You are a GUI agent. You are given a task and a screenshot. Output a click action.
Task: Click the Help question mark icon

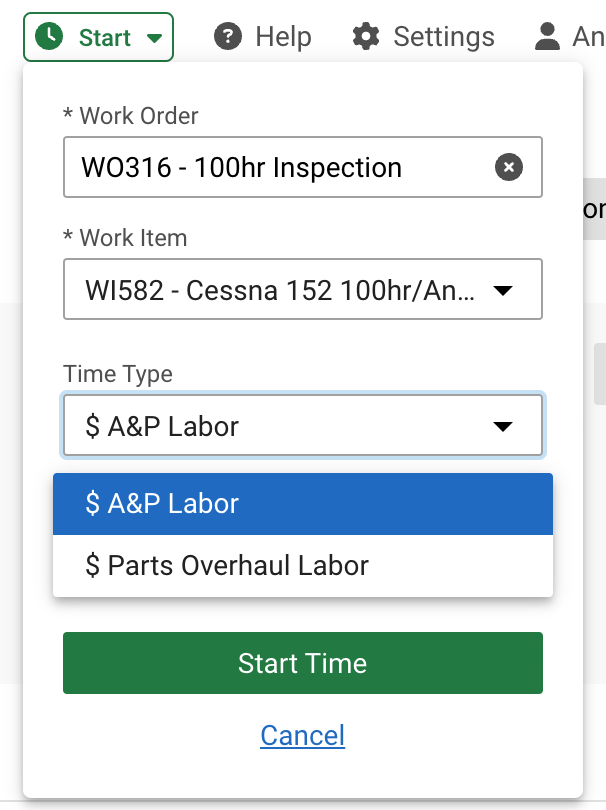[228, 37]
